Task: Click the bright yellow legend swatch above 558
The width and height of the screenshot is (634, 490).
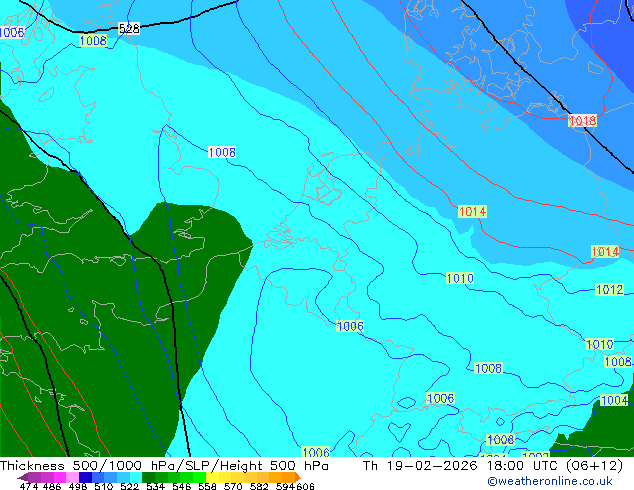Action: click(x=212, y=477)
